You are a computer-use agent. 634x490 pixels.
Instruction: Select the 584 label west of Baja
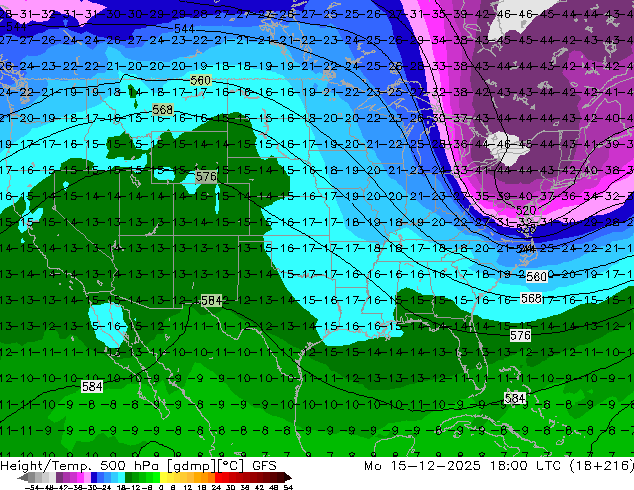92,387
